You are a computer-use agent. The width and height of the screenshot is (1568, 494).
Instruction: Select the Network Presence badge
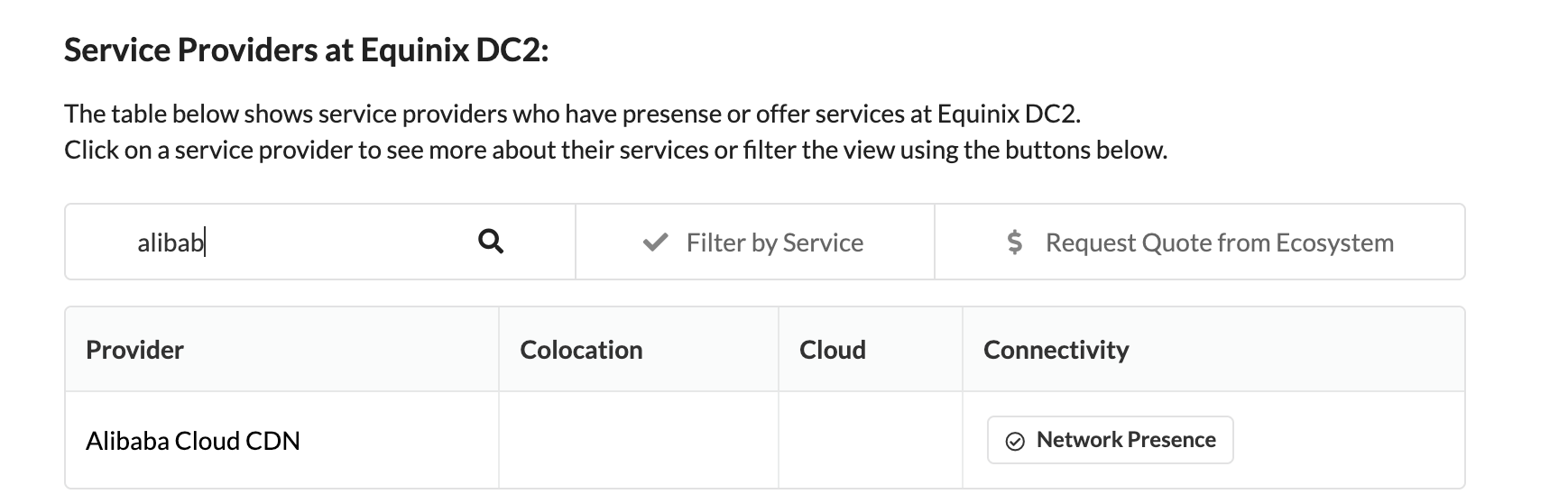[x=1110, y=440]
